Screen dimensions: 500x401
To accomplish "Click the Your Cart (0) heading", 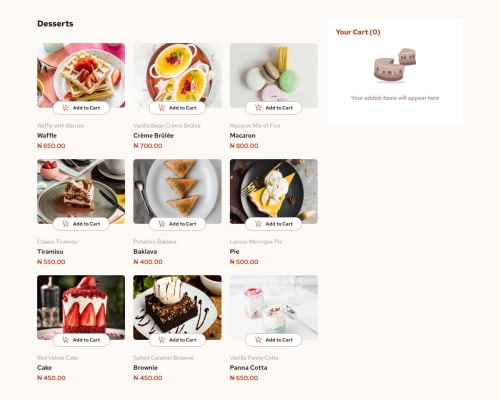I will point(358,32).
